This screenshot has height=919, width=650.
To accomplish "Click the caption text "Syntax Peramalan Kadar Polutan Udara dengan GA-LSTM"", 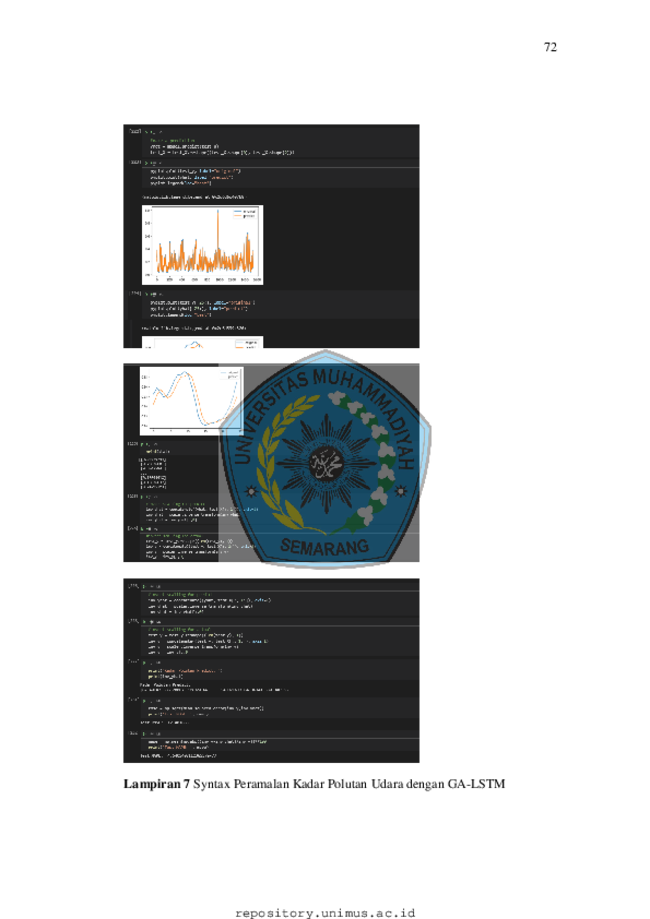I will click(x=349, y=784).
